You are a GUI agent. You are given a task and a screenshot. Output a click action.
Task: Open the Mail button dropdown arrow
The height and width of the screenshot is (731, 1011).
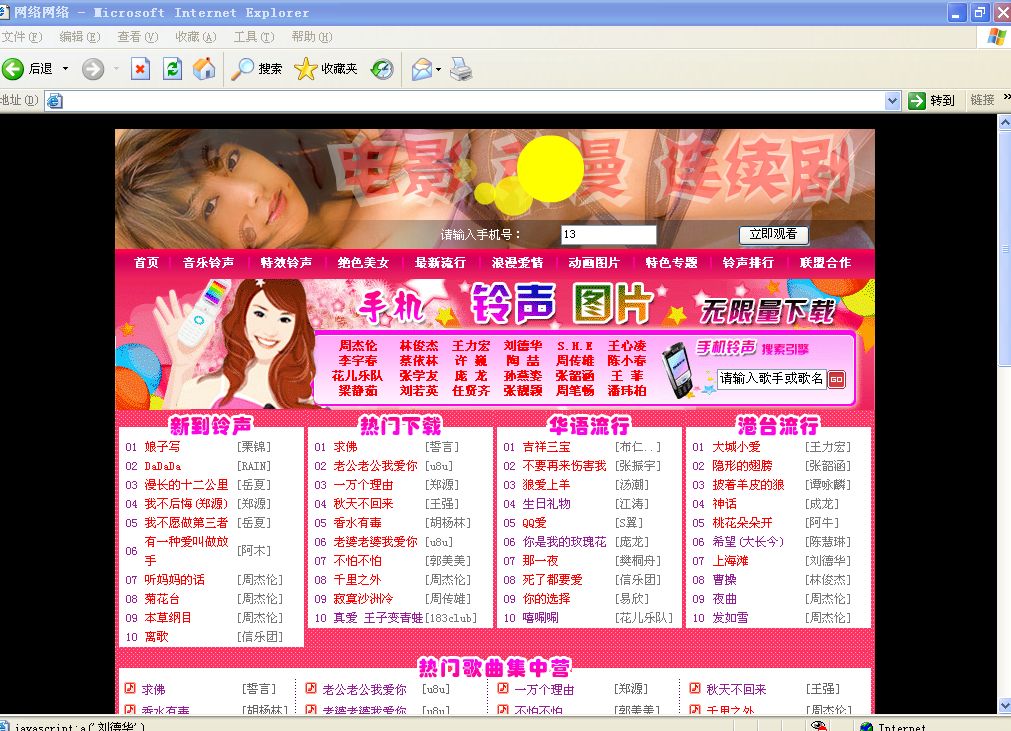pyautogui.click(x=438, y=68)
